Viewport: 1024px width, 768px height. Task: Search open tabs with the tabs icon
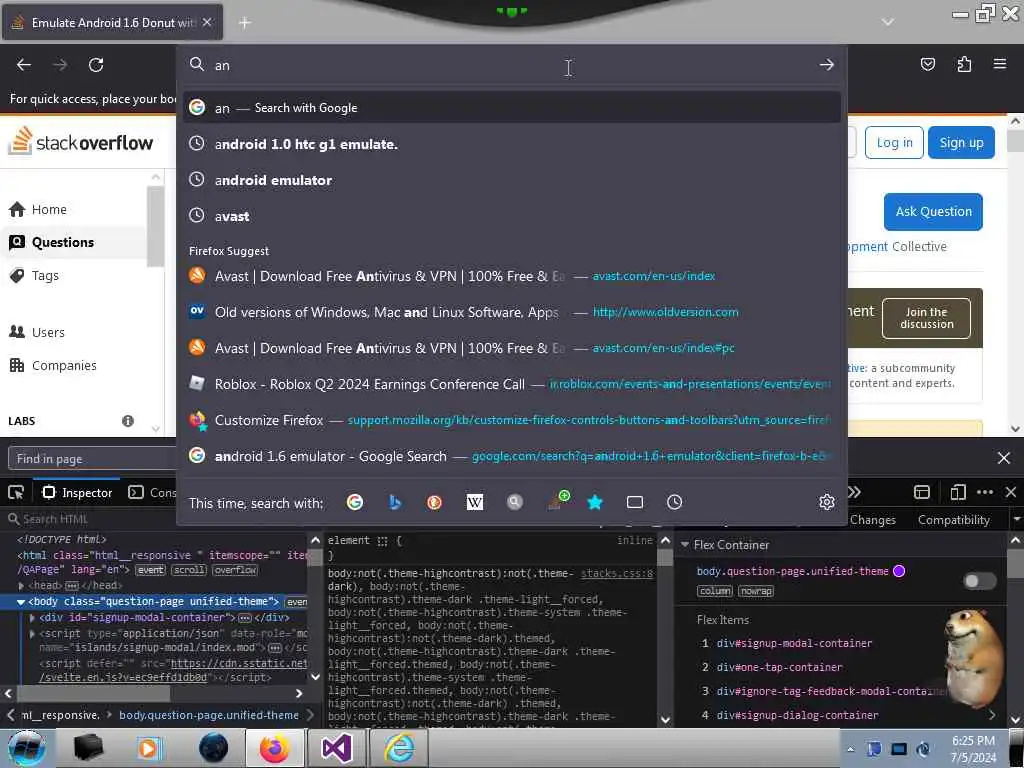point(635,502)
